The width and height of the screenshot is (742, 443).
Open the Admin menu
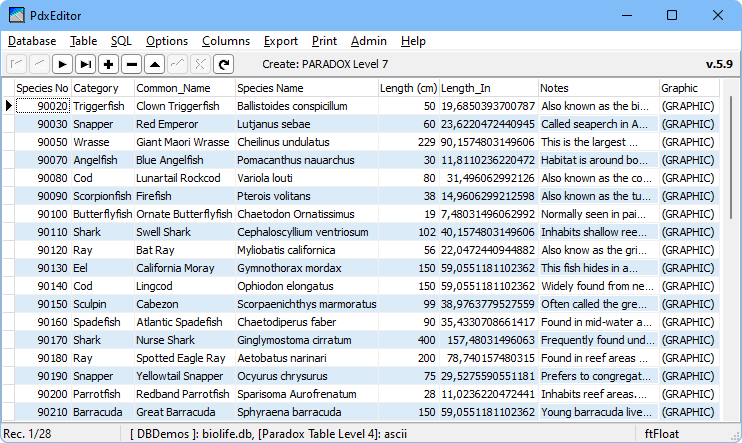coord(369,41)
